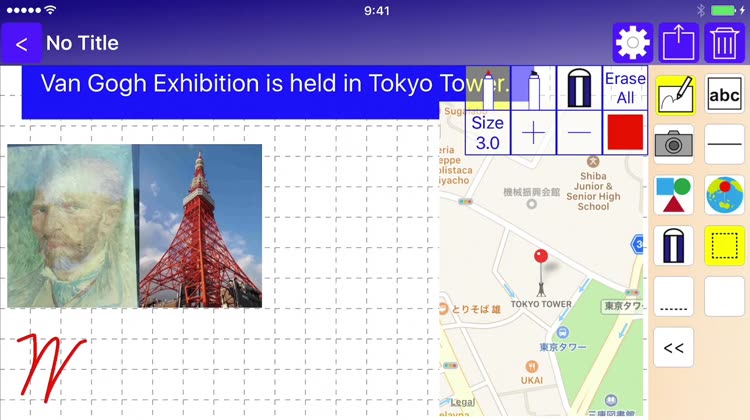Select the red handwritten W stroke
Viewport: 750px width, 420px height.
point(51,366)
